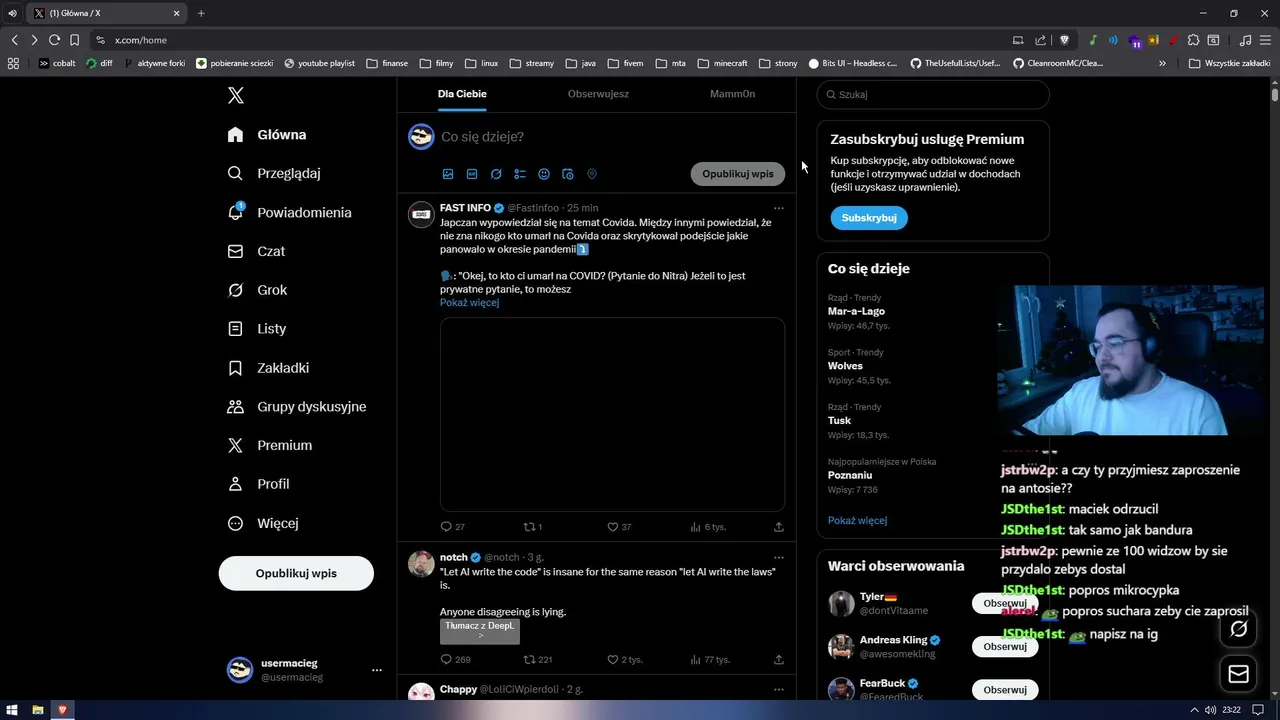Like the notch post
Screen dimensions: 1280x720
point(625,660)
